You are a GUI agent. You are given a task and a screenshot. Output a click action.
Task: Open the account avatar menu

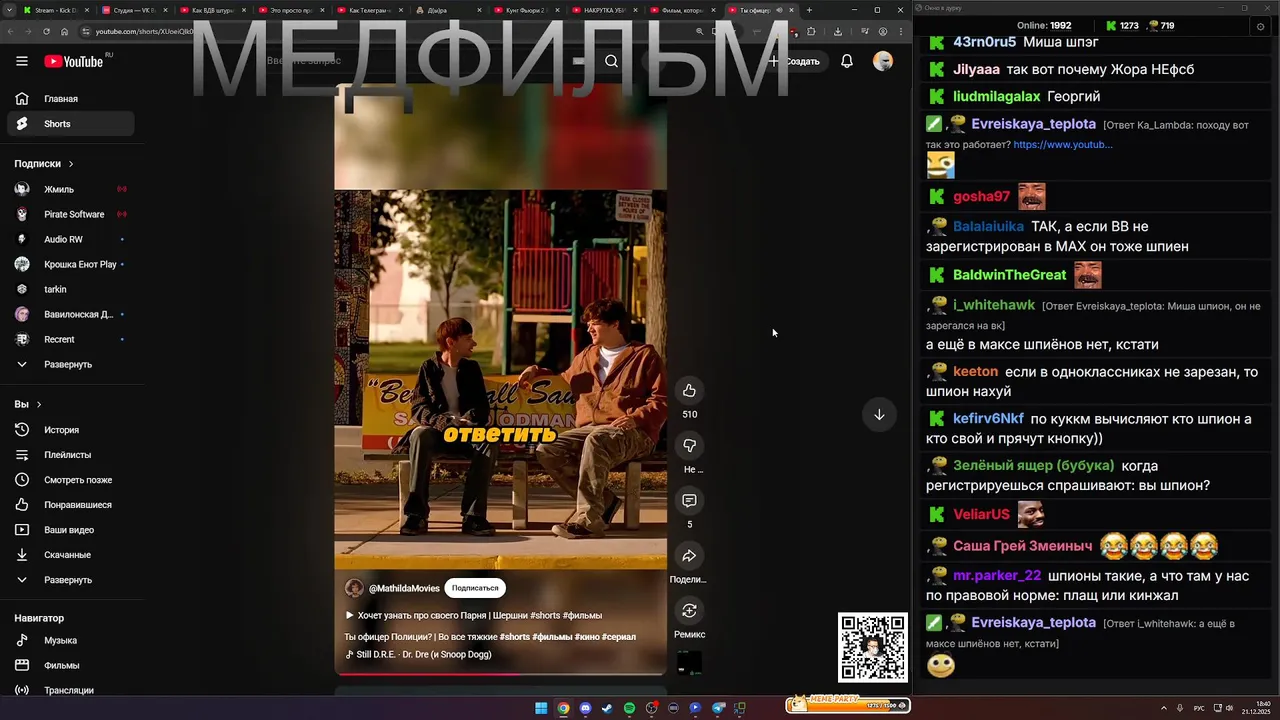click(883, 61)
